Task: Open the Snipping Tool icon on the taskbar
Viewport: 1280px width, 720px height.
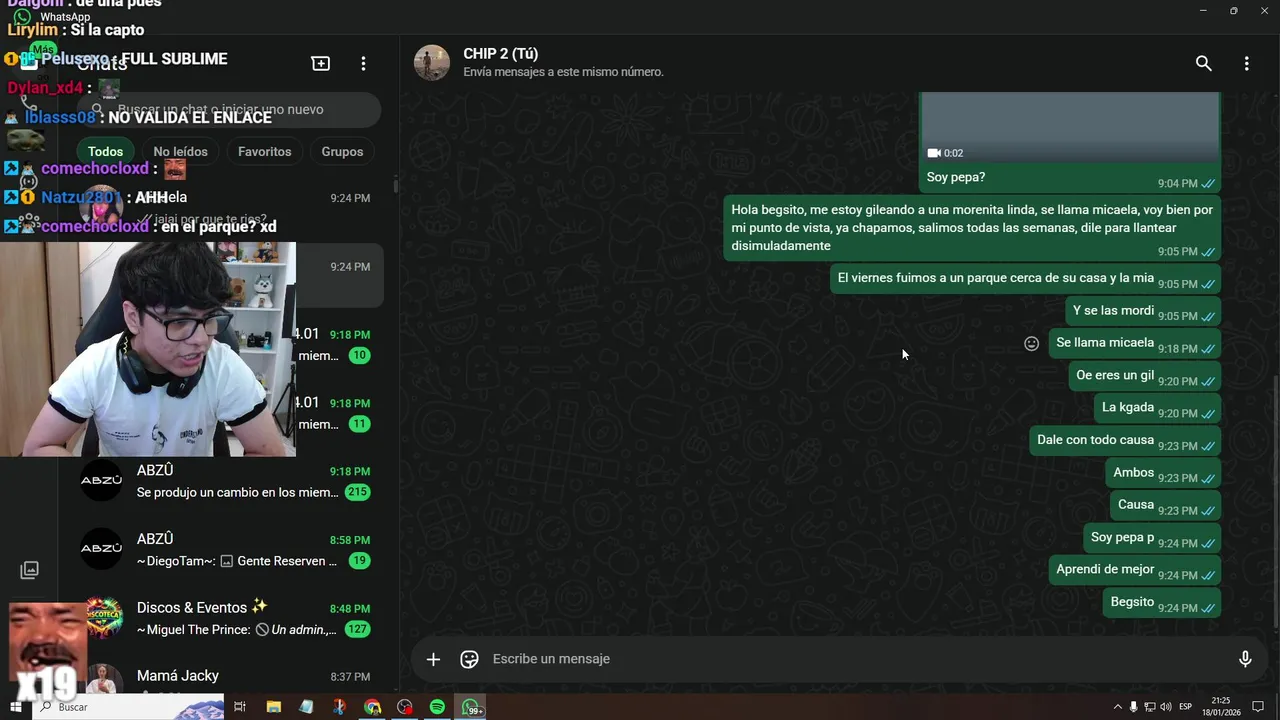Action: (339, 707)
